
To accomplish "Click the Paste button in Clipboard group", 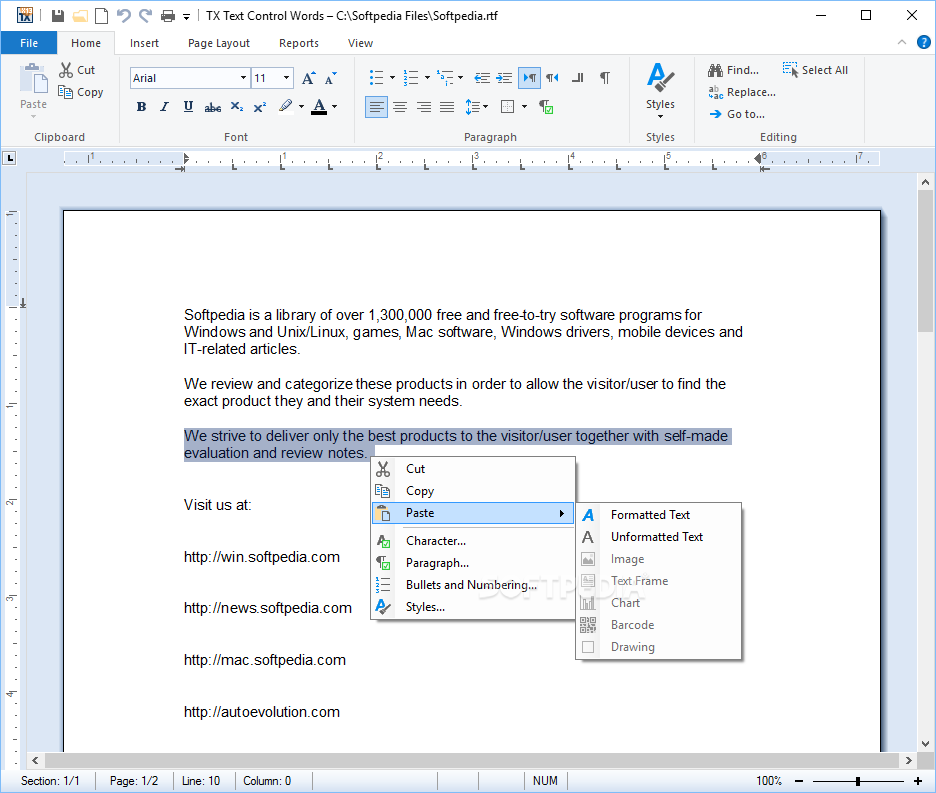I will pos(33,90).
